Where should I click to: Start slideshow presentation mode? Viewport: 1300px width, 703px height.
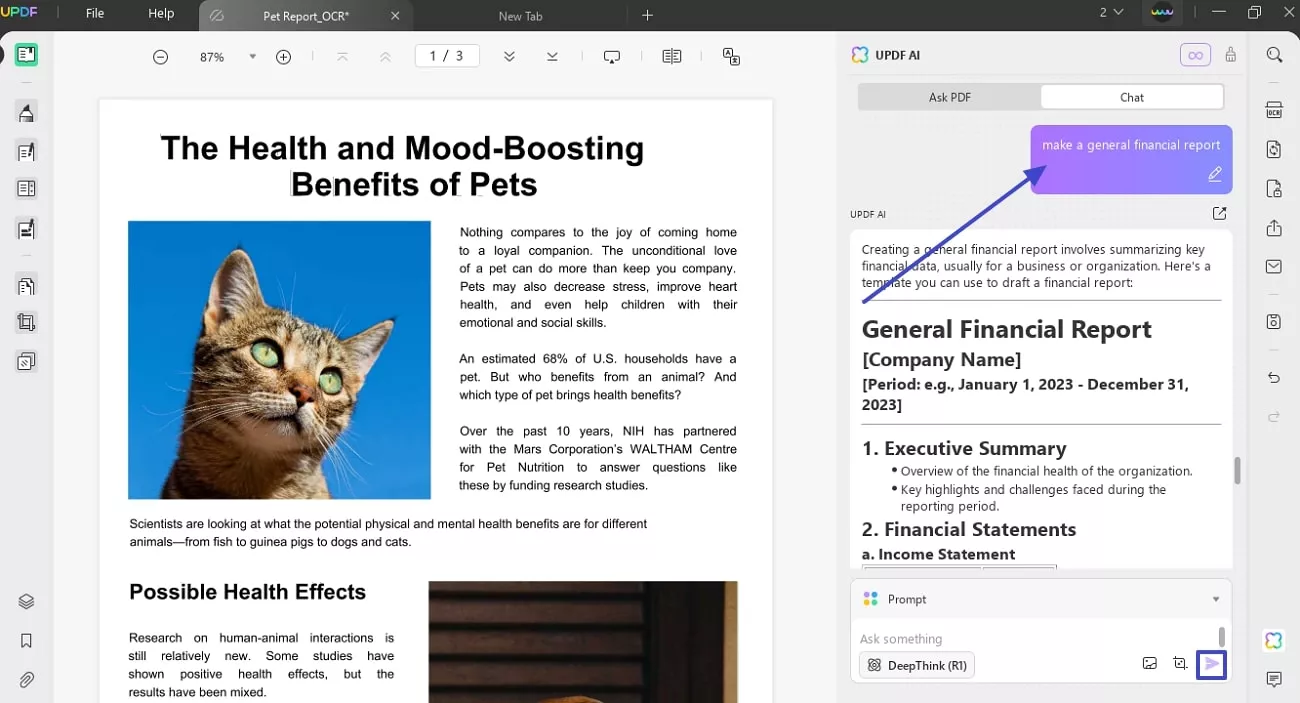[x=612, y=57]
